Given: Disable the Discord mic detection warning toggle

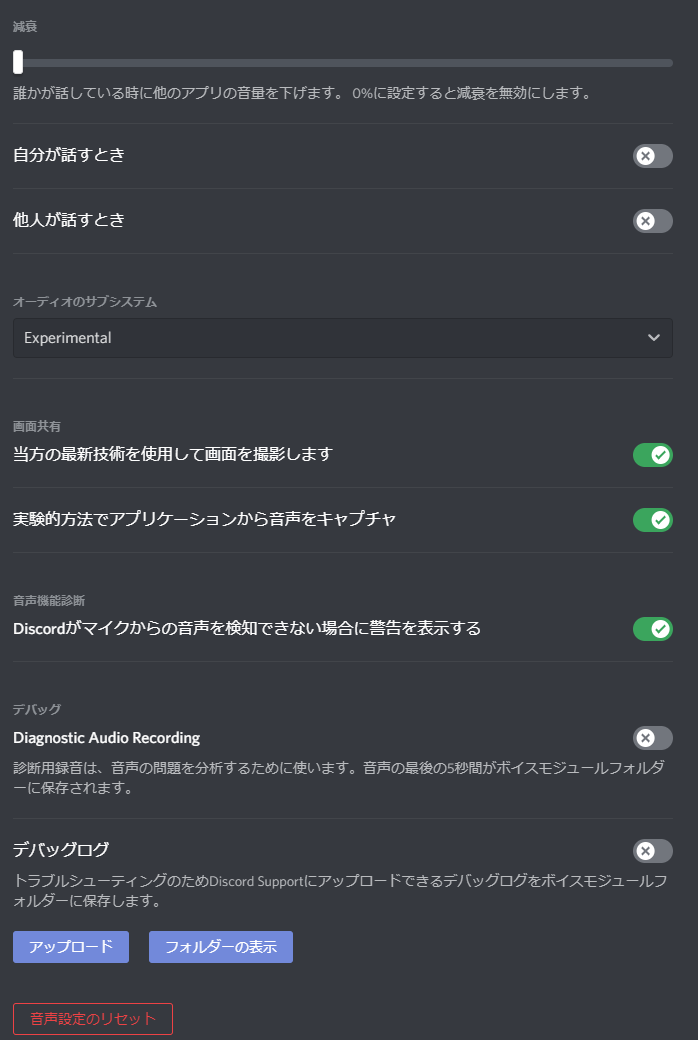Looking at the screenshot, I should [652, 629].
